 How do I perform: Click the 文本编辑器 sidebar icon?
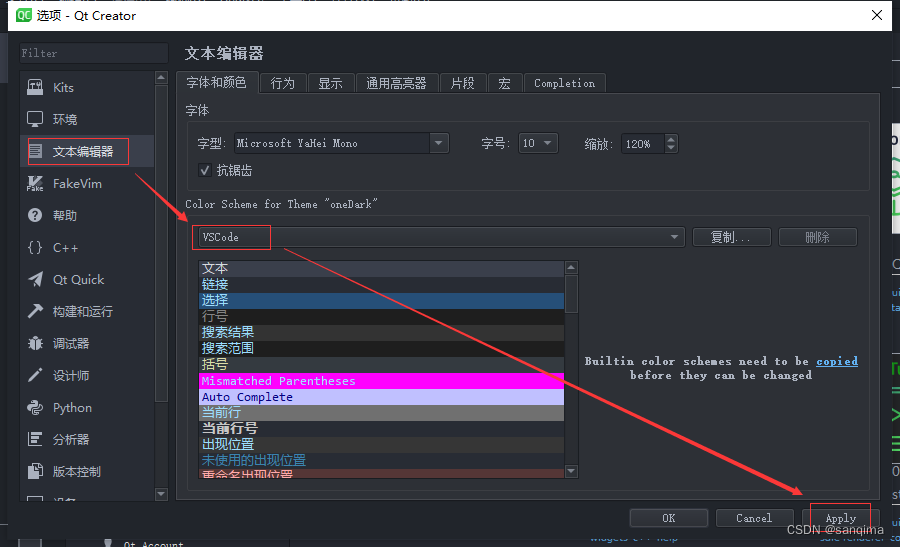[35, 151]
